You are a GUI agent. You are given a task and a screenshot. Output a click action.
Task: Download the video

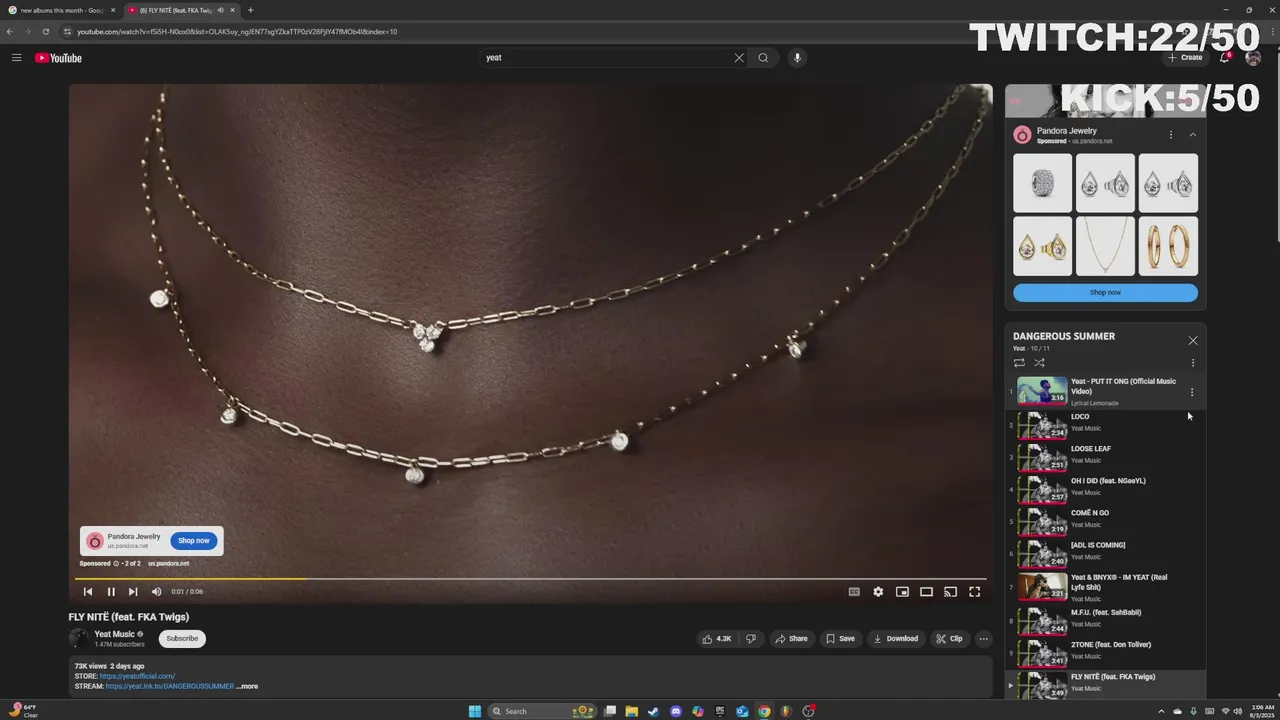896,638
